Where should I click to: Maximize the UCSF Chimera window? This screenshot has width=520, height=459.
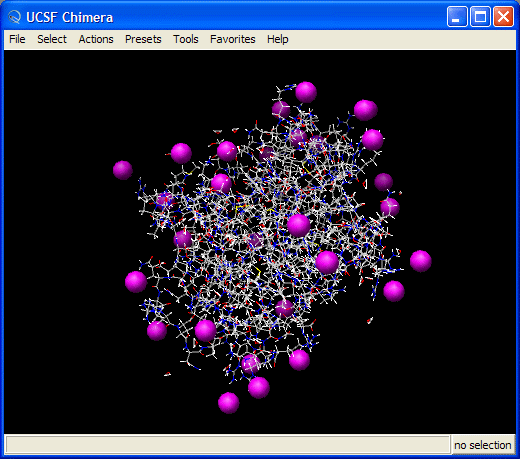[x=480, y=16]
